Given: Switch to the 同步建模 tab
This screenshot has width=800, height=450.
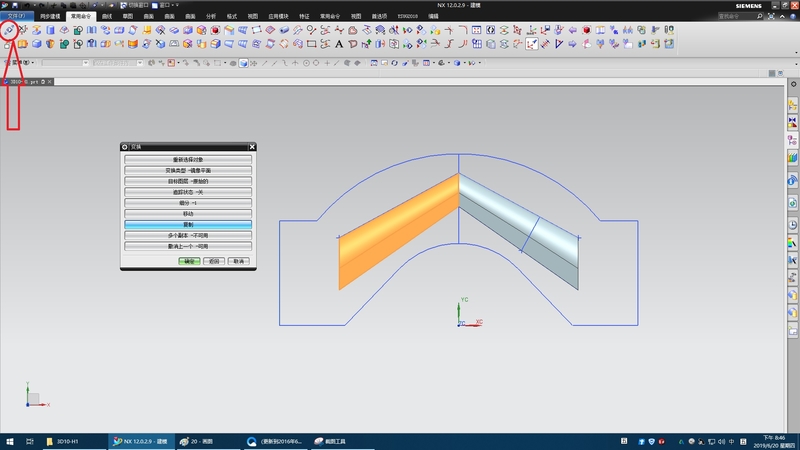Looking at the screenshot, I should pos(50,16).
